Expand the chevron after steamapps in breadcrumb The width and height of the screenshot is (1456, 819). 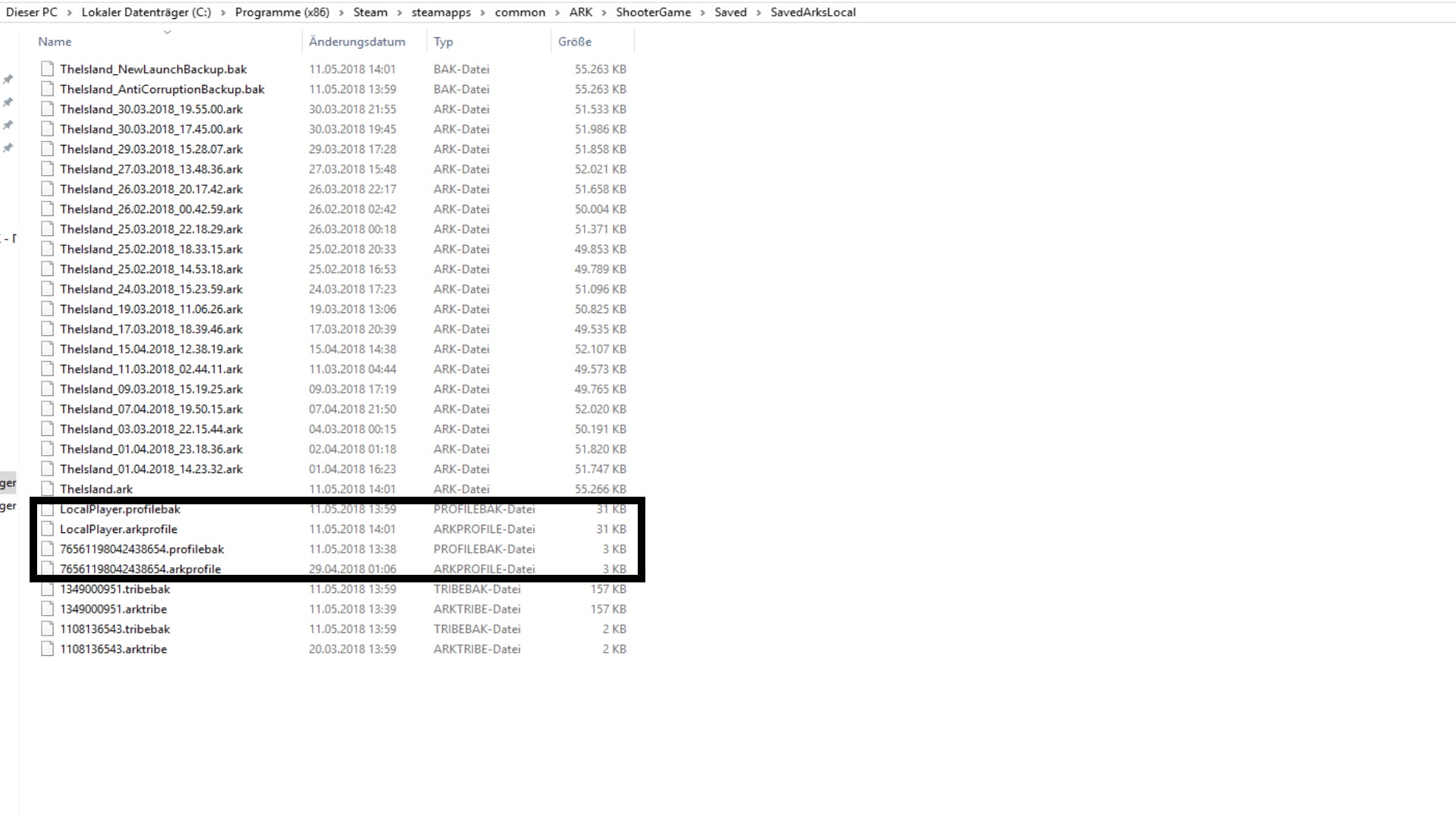pos(482,13)
